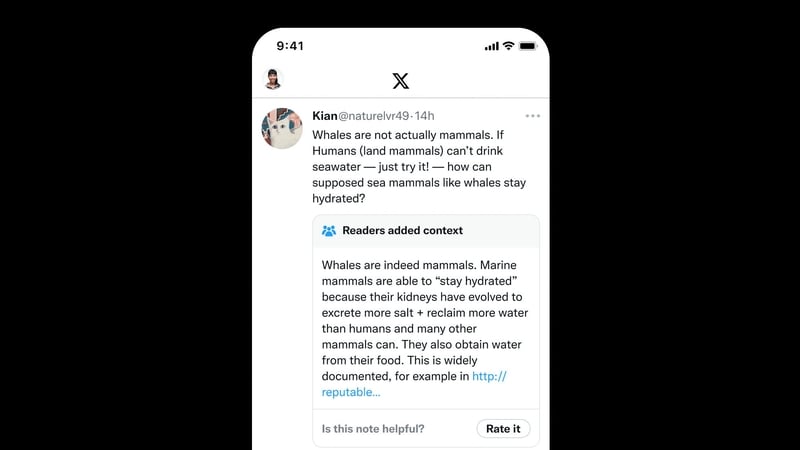Viewport: 800px width, 450px height.
Task: Click the cellular signal bars icon
Action: click(491, 46)
